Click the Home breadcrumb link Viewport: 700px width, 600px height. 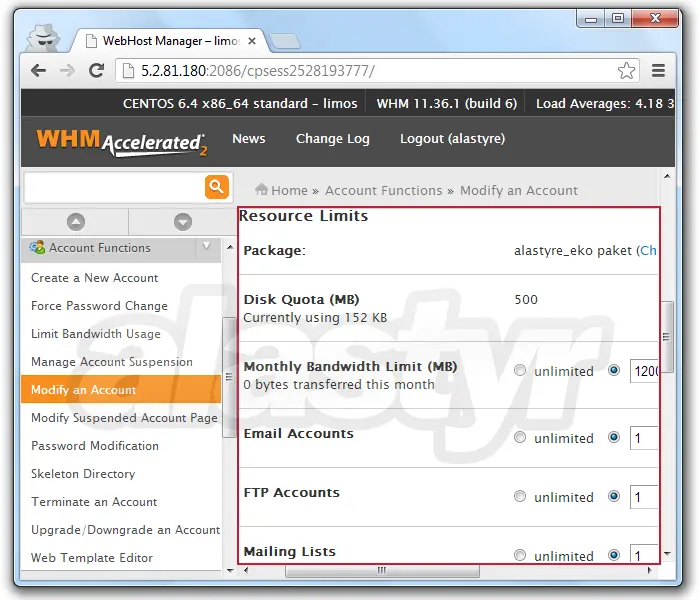point(288,190)
